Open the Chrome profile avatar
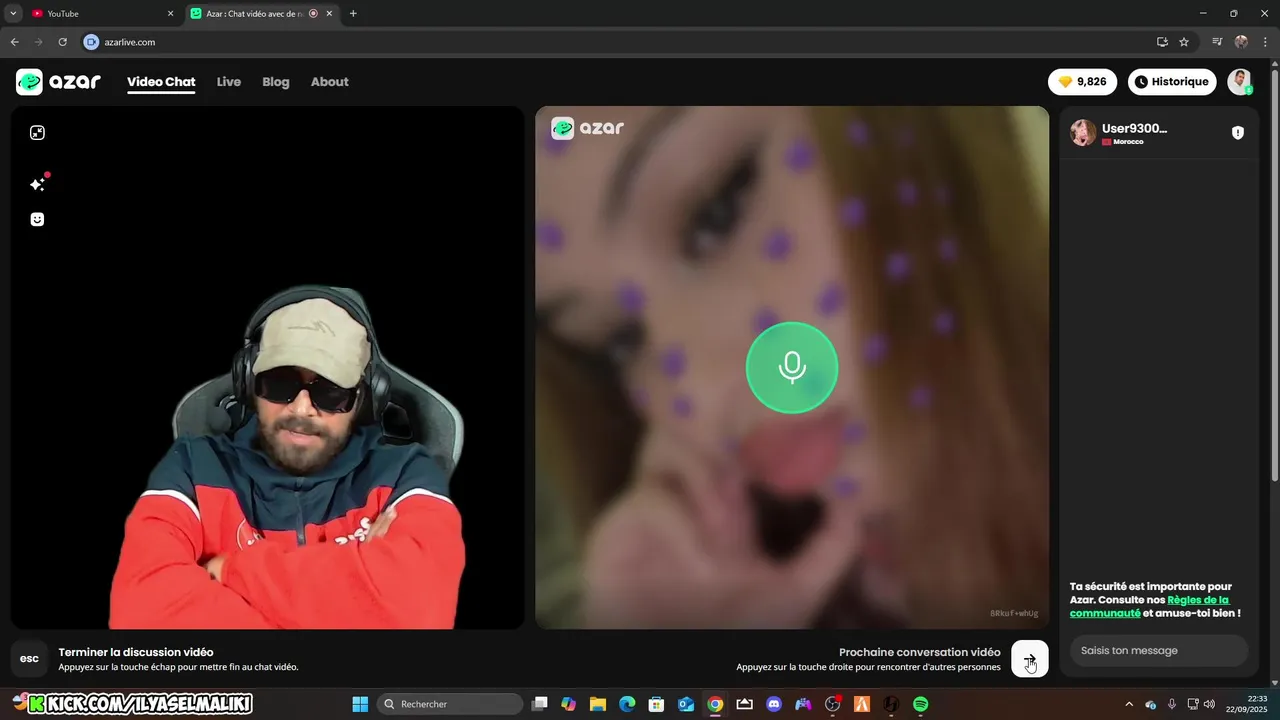 1241,42
